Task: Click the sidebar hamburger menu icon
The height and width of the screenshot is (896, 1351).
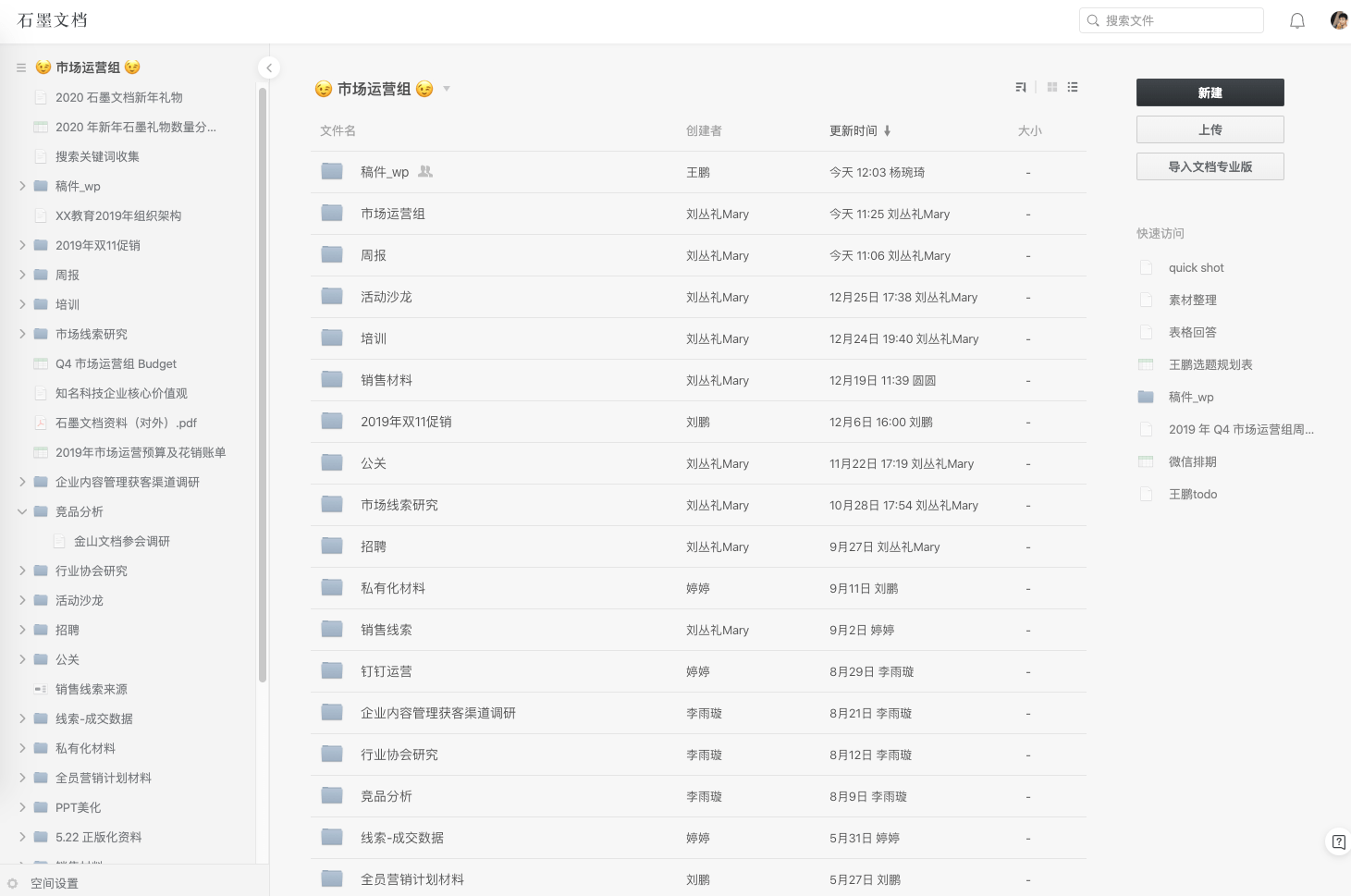Action: (21, 68)
